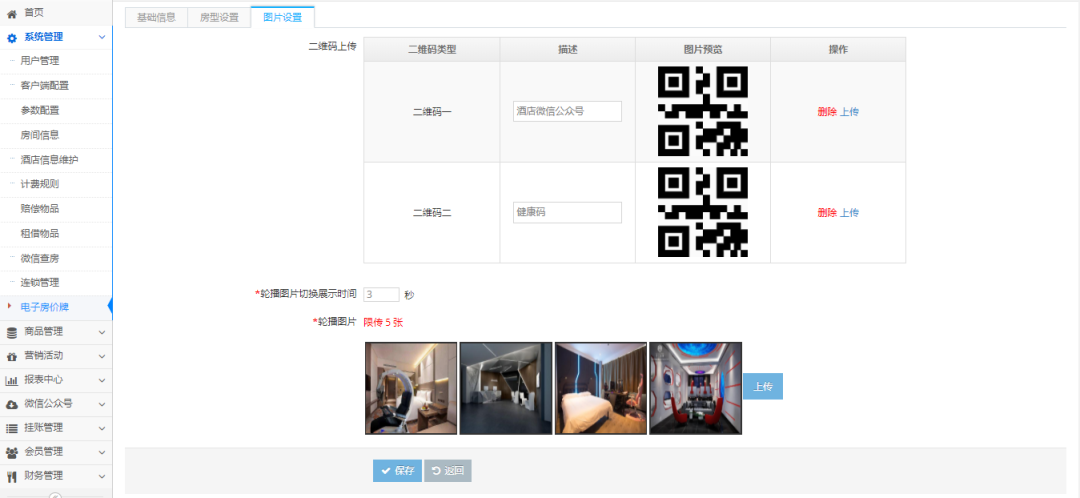Select the second carousel image, dark geometric room

pos(506,388)
